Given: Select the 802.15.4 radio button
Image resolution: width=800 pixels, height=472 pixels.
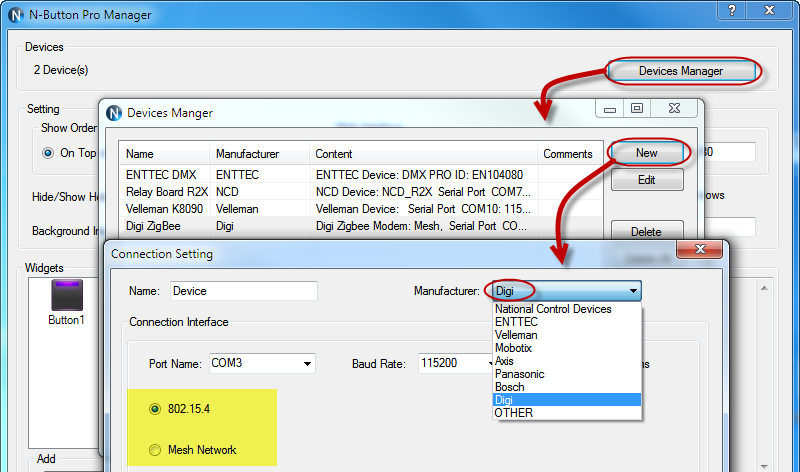Looking at the screenshot, I should tap(155, 409).
